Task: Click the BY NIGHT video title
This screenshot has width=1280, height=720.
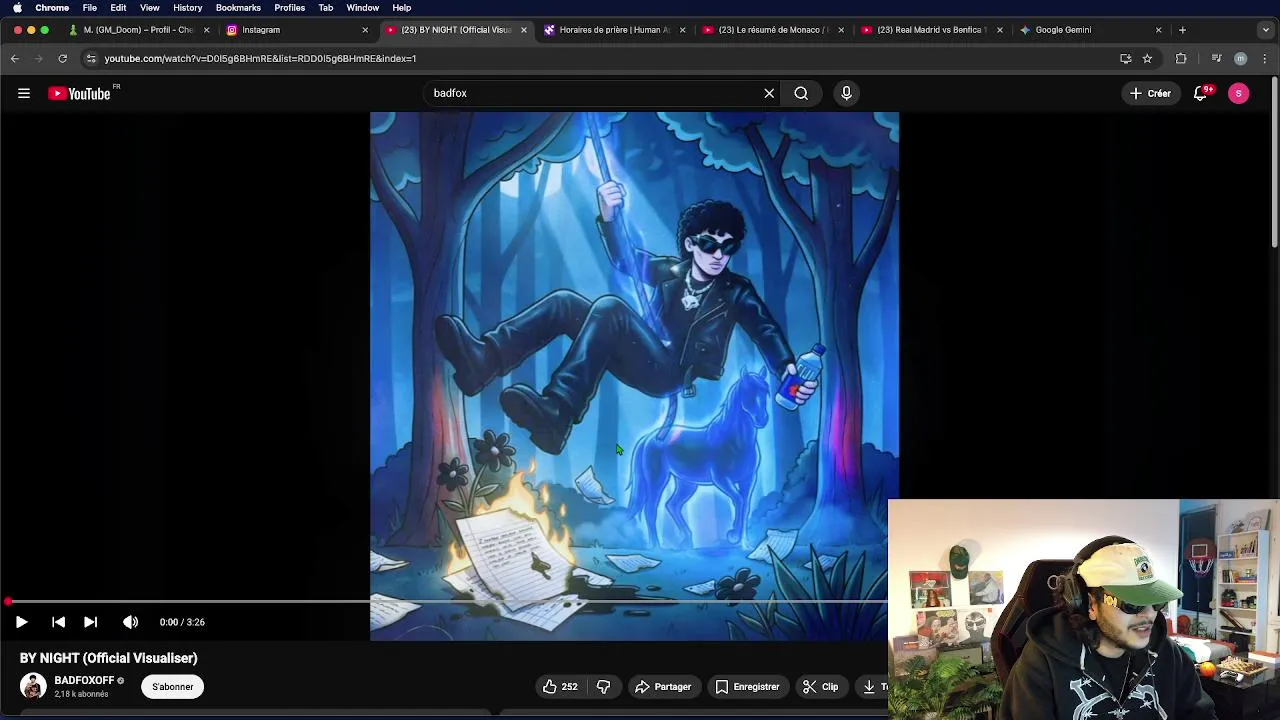Action: [x=109, y=658]
